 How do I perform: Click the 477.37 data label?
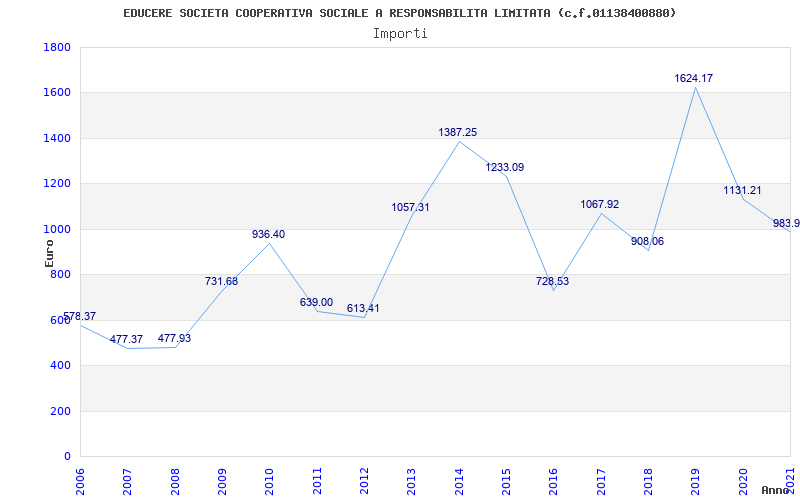(x=127, y=339)
